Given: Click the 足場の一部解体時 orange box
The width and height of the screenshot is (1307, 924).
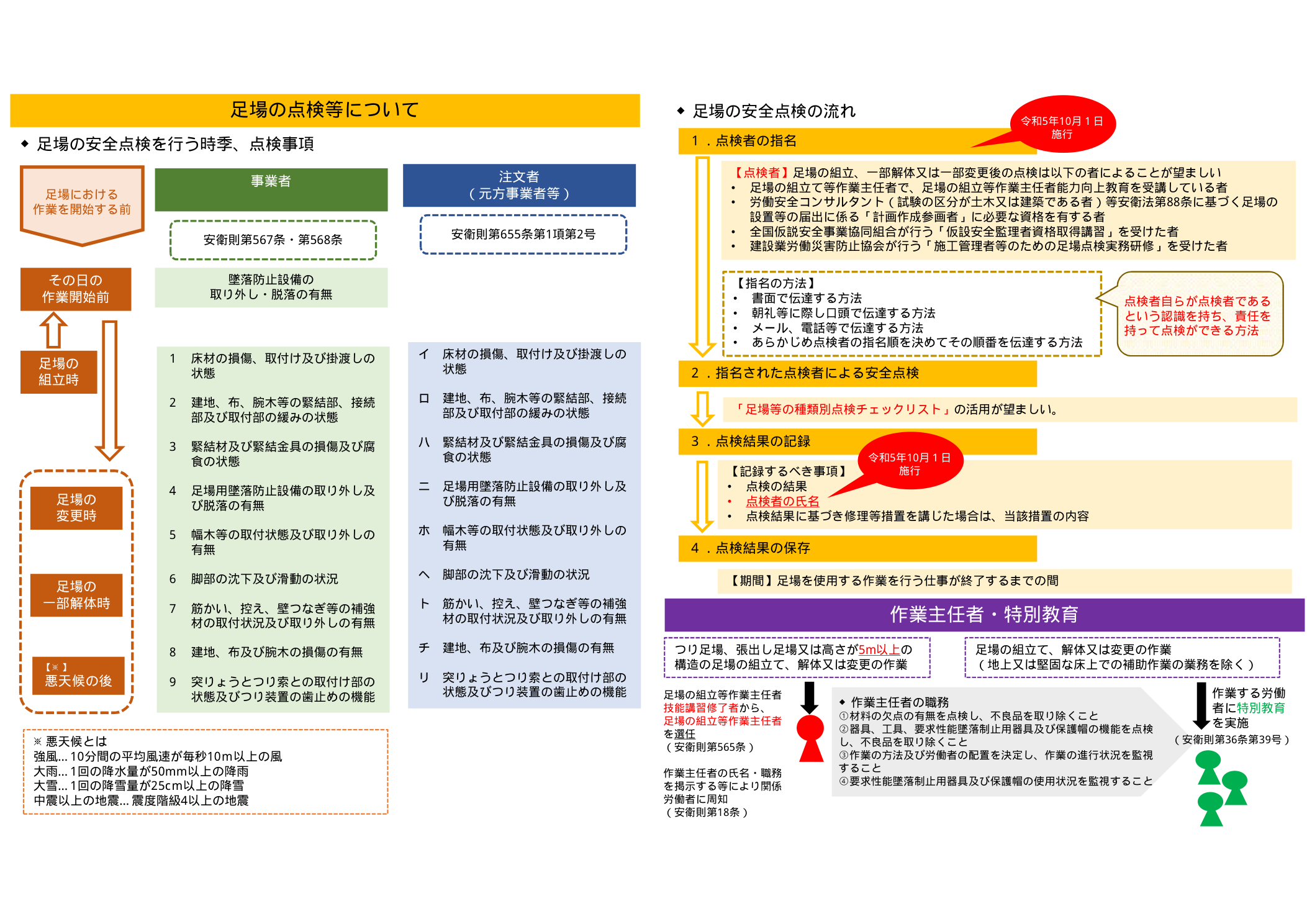Looking at the screenshot, I should coord(76,594).
